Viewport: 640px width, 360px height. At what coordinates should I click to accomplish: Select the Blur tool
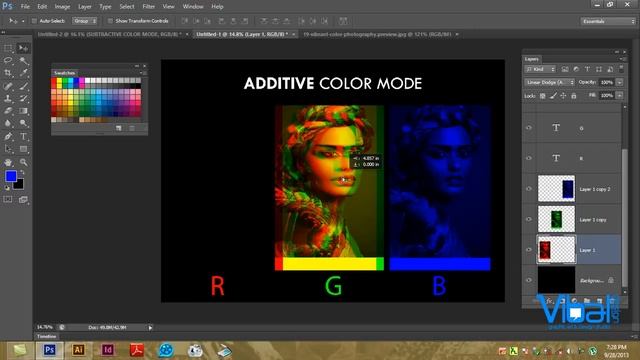(x=8, y=123)
